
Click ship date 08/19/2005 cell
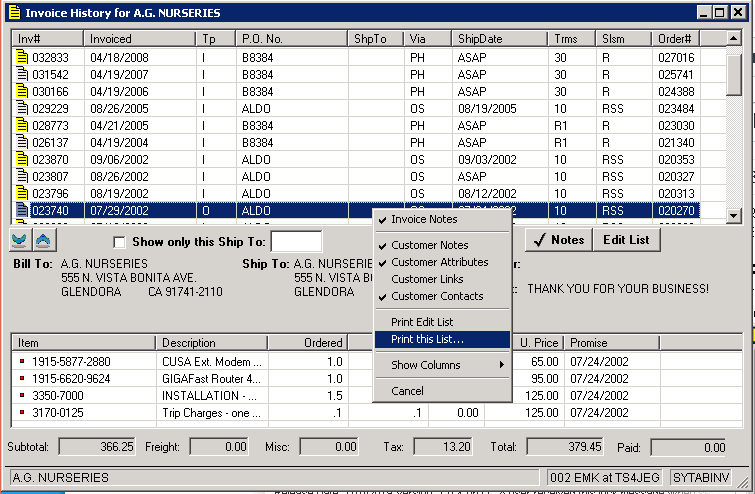(500, 109)
